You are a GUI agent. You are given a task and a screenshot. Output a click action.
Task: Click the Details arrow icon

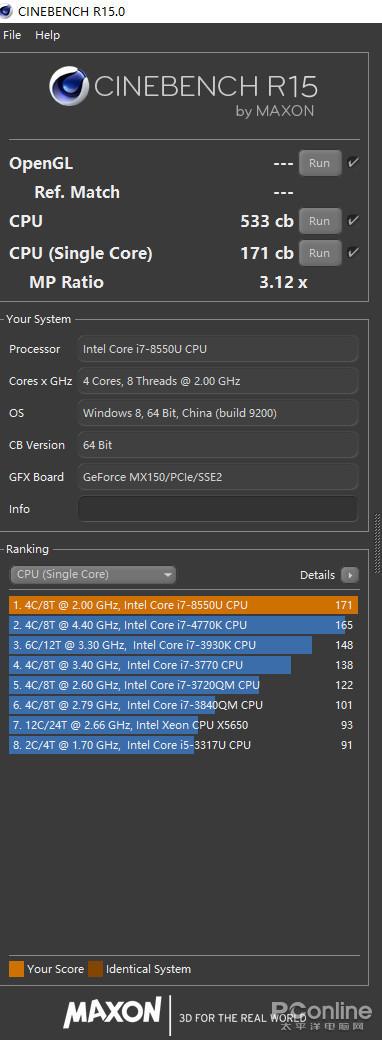[x=350, y=575]
